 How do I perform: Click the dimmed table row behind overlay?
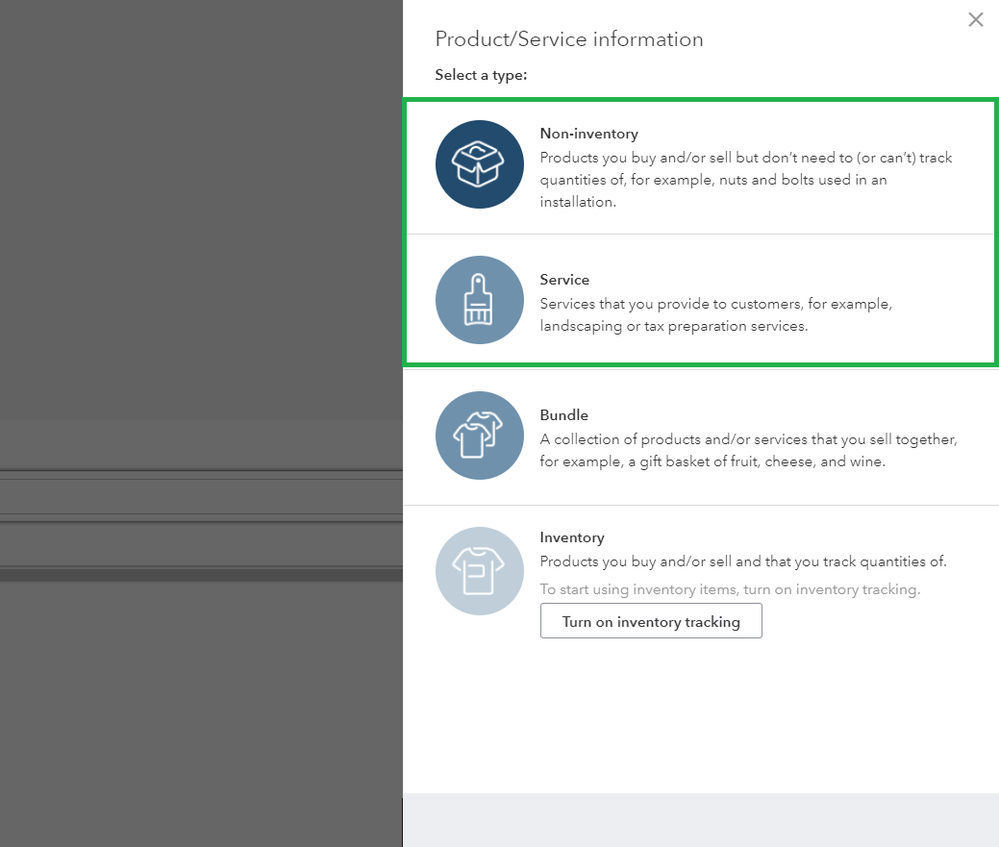[x=200, y=496]
